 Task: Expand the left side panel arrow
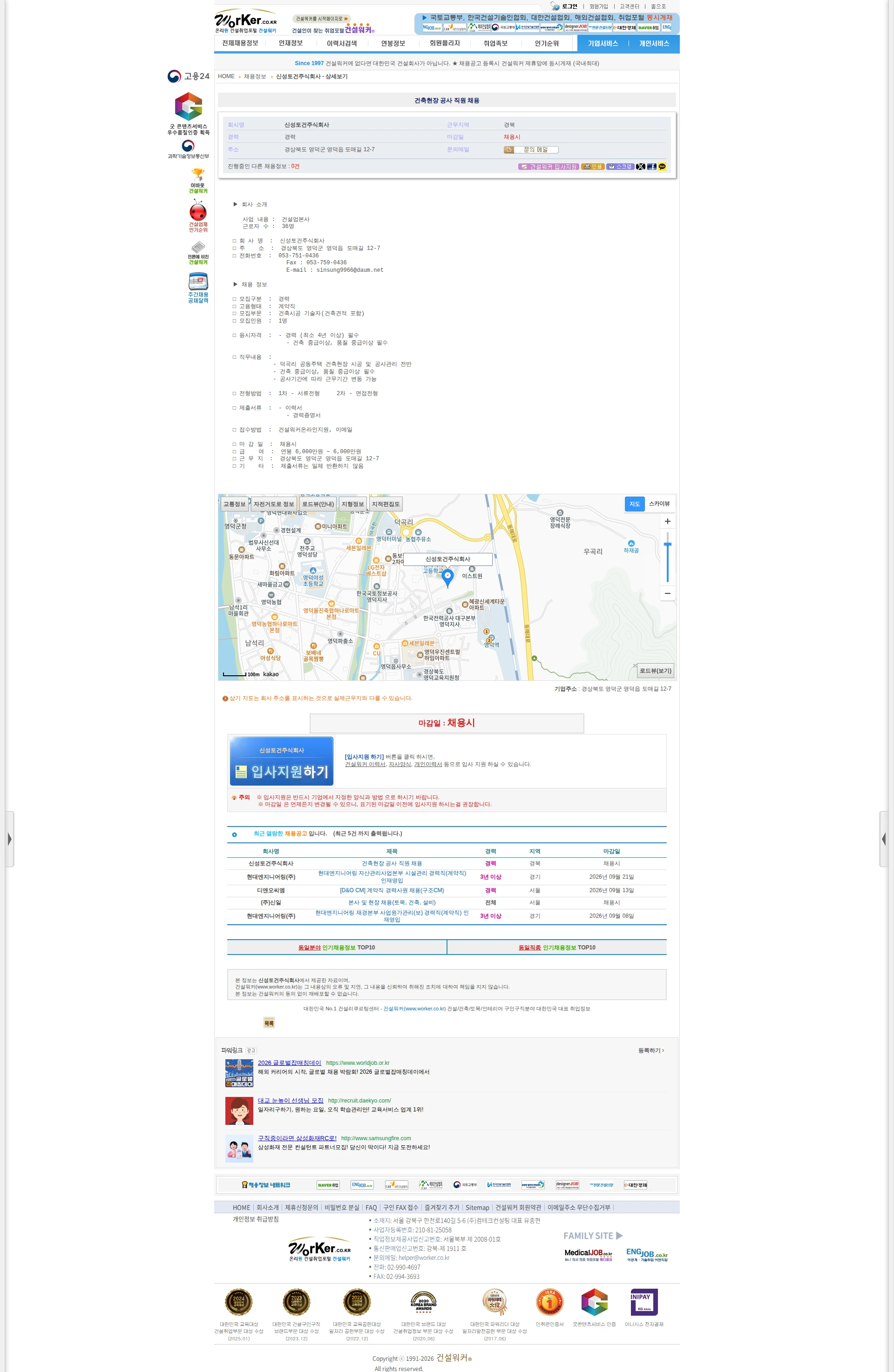(x=10, y=839)
